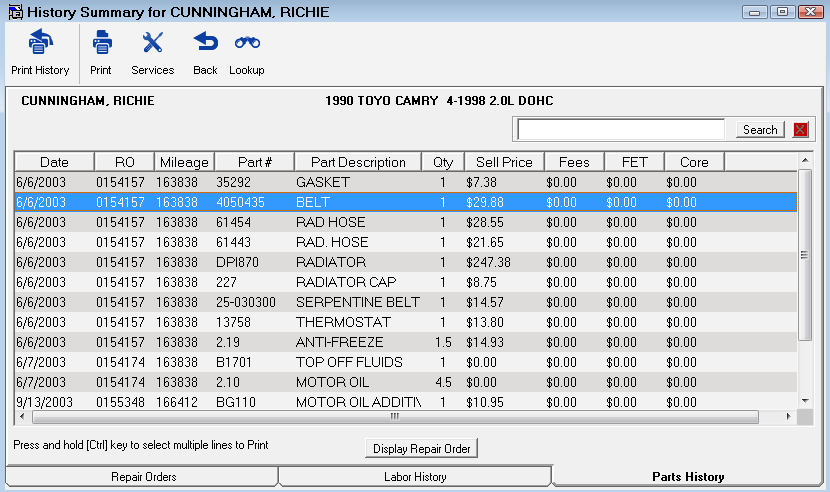Image resolution: width=830 pixels, height=492 pixels.
Task: Select the TOP OFF FLUIDS row
Action: click(x=405, y=362)
